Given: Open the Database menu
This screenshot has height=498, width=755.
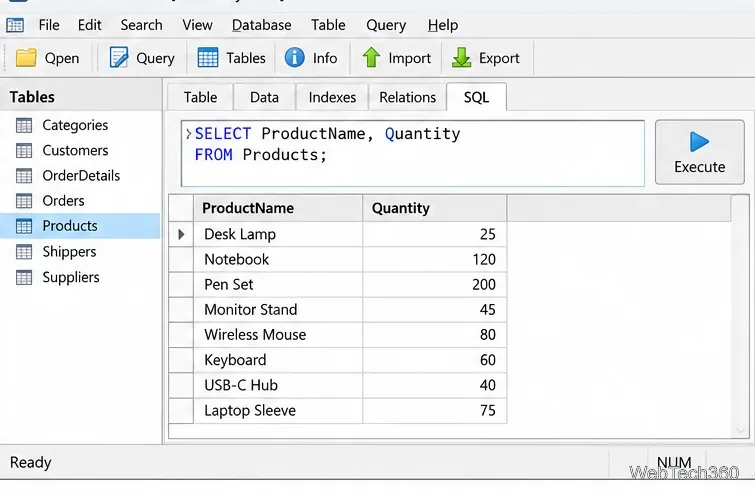Looking at the screenshot, I should (261, 25).
